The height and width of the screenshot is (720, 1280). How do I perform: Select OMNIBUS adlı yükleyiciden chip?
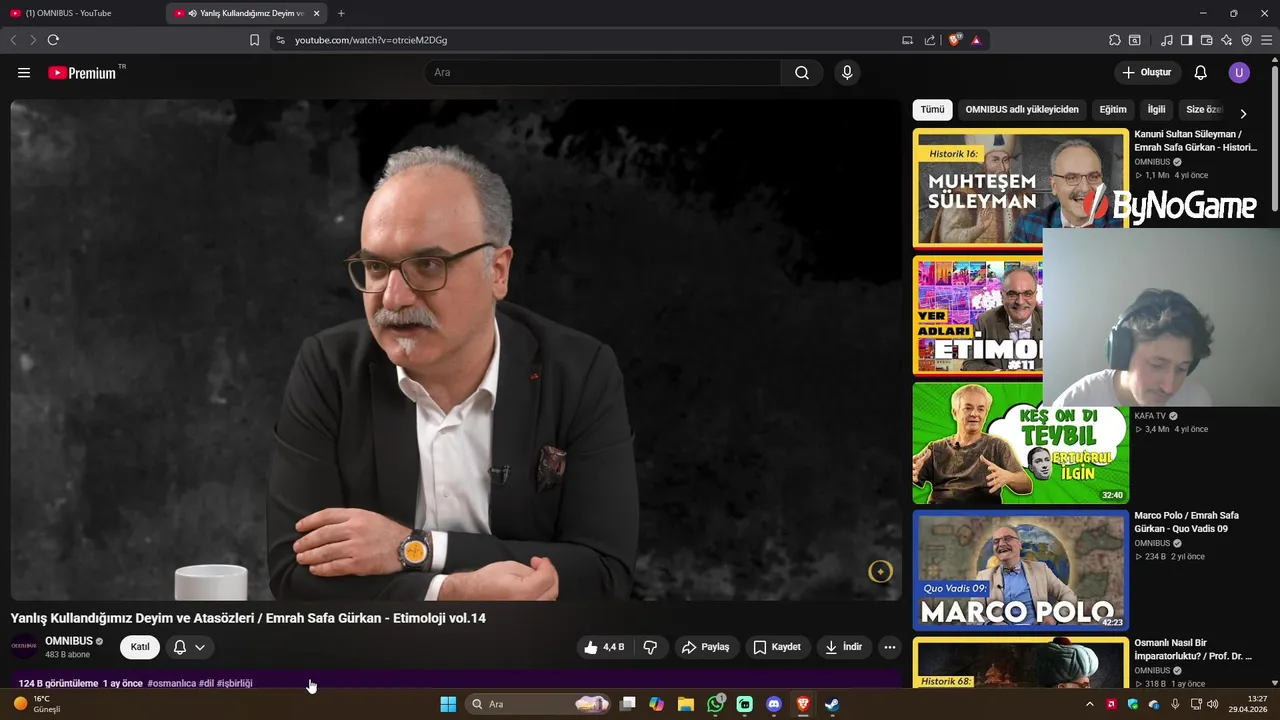coord(1022,110)
